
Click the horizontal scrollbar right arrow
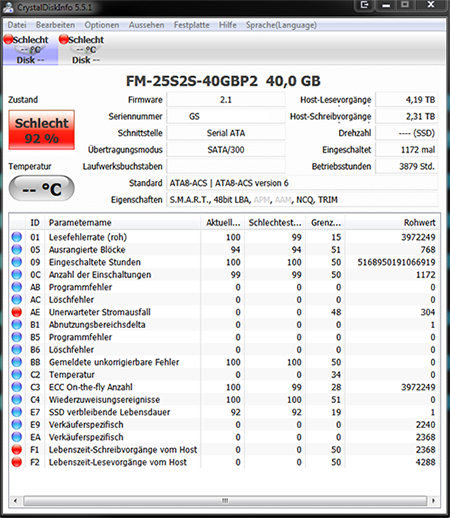click(x=433, y=501)
